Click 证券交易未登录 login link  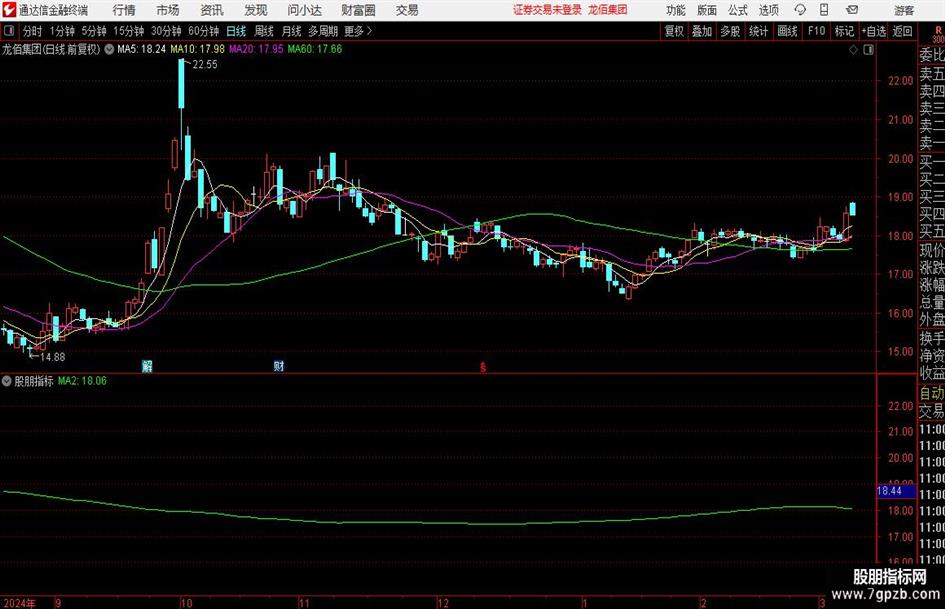point(547,10)
